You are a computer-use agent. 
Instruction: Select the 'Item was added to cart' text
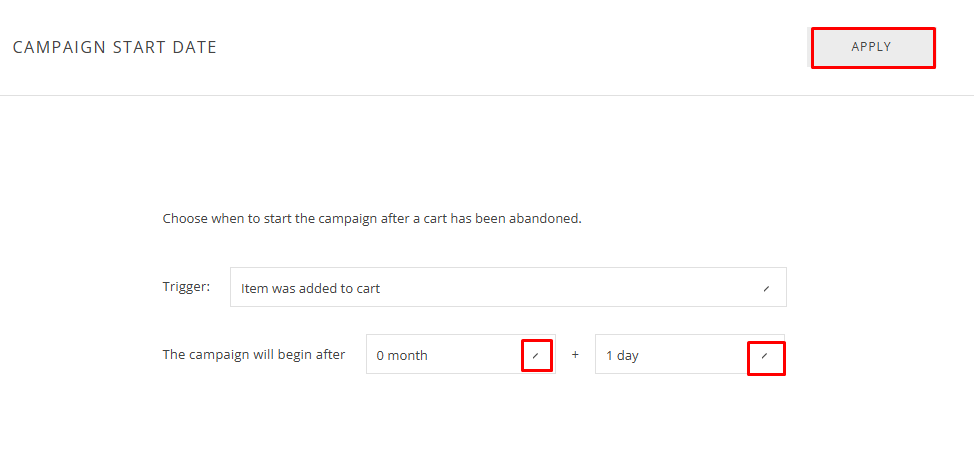pyautogui.click(x=310, y=288)
